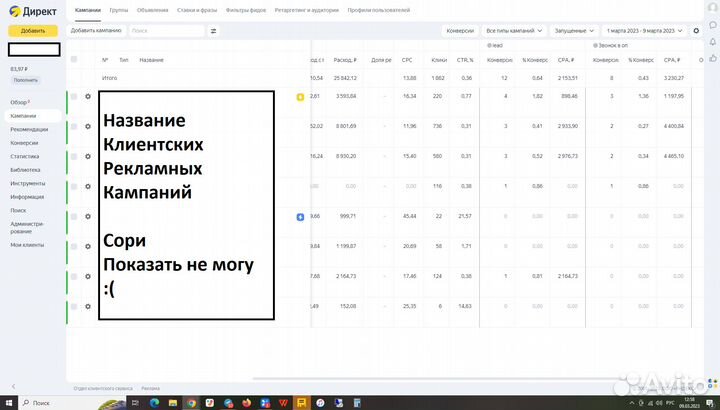Open 'Инструменты' in the sidebar
The width and height of the screenshot is (720, 410).
pyautogui.click(x=28, y=183)
